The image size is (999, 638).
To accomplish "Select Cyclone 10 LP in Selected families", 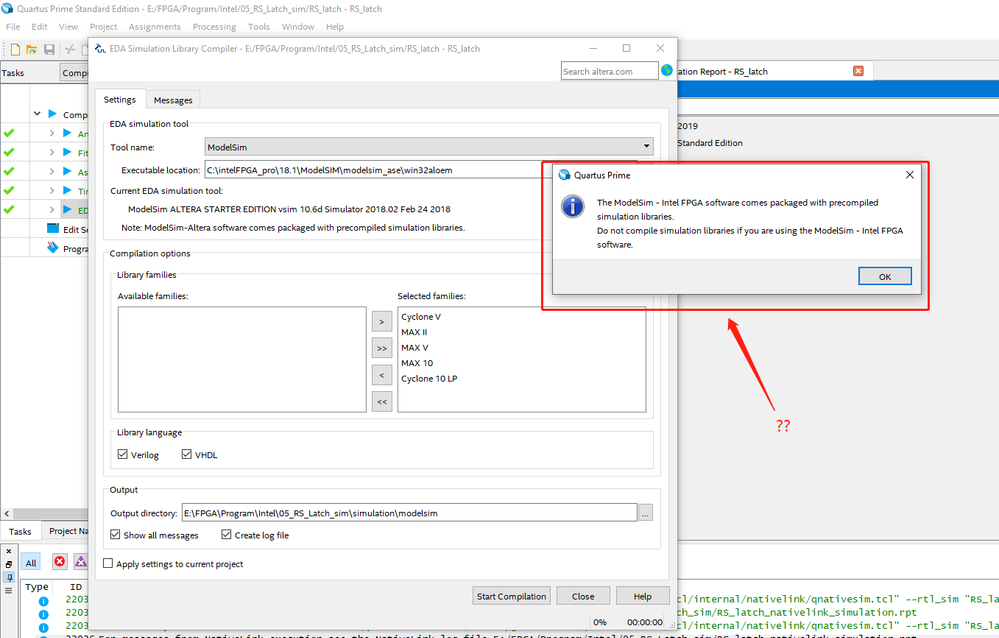I will coord(429,378).
